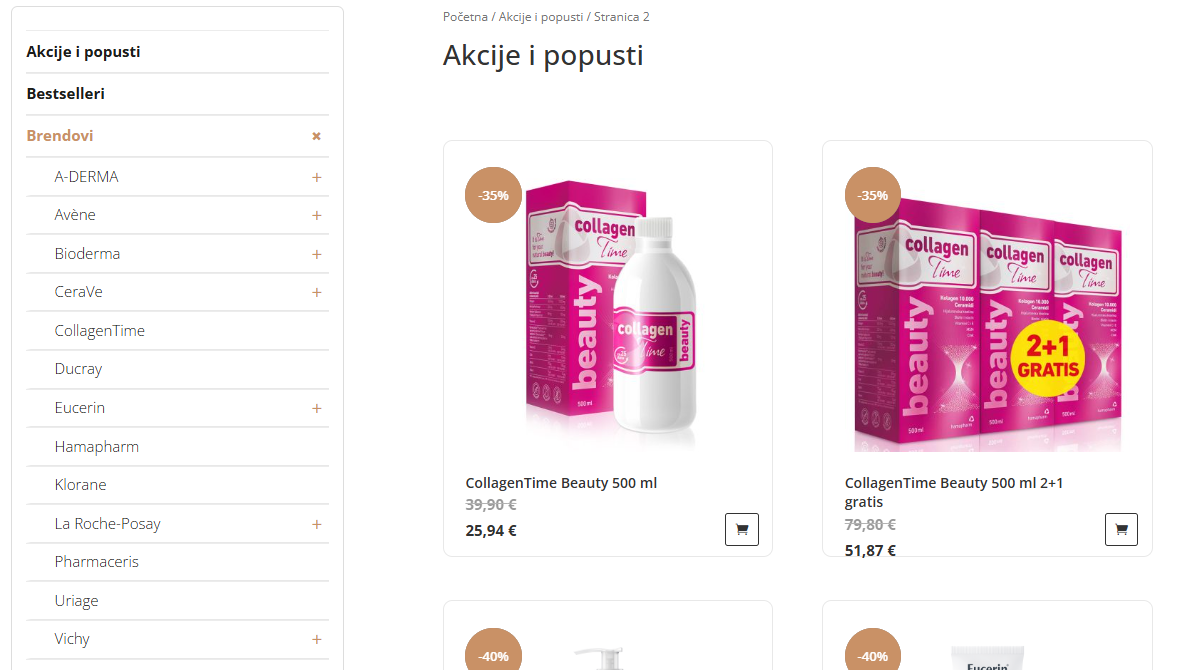1194x670 pixels.
Task: Add CollagenTime Beauty 500 ml to cart
Action: [742, 529]
